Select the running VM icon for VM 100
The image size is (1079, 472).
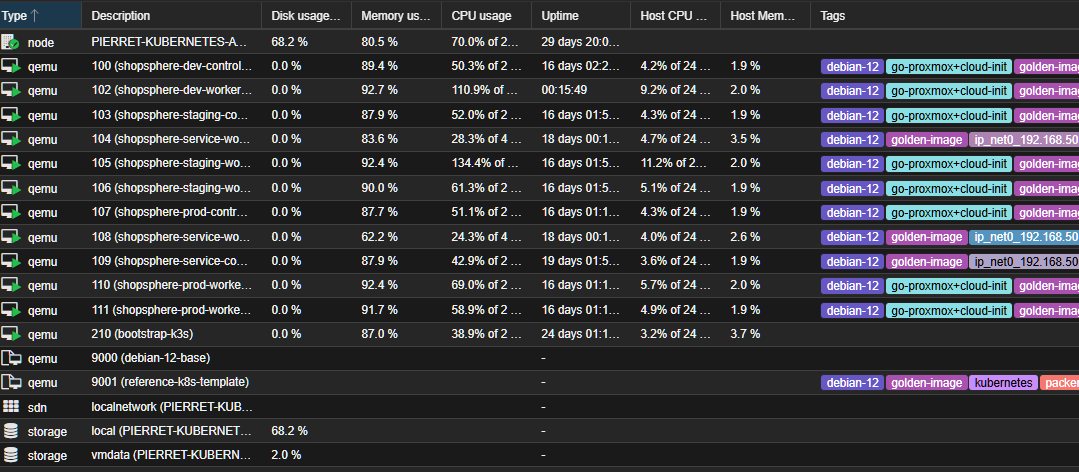click(10, 67)
